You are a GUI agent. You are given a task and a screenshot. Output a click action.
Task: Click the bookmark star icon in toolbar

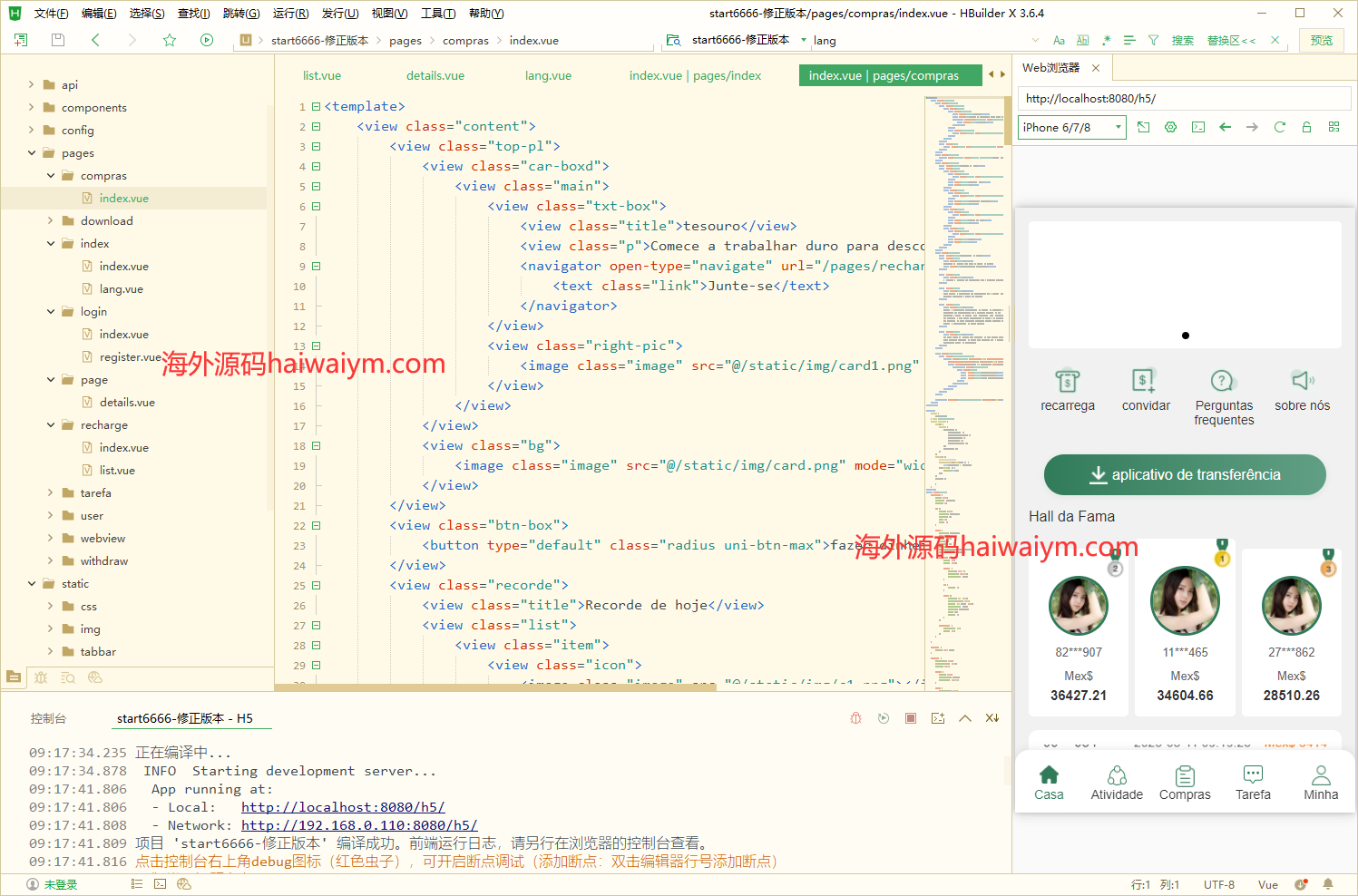coord(170,40)
